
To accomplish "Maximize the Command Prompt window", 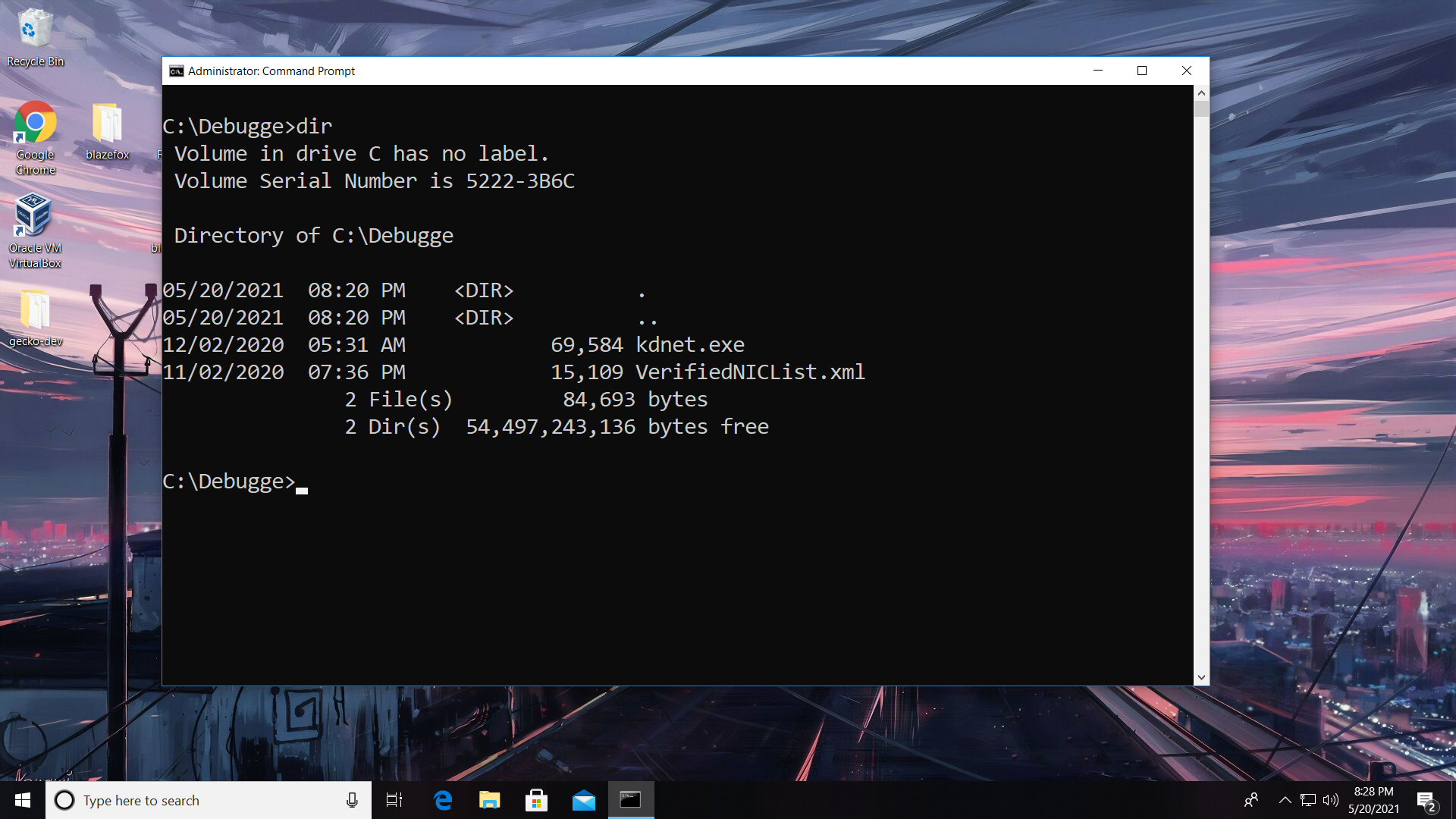I will pos(1142,71).
